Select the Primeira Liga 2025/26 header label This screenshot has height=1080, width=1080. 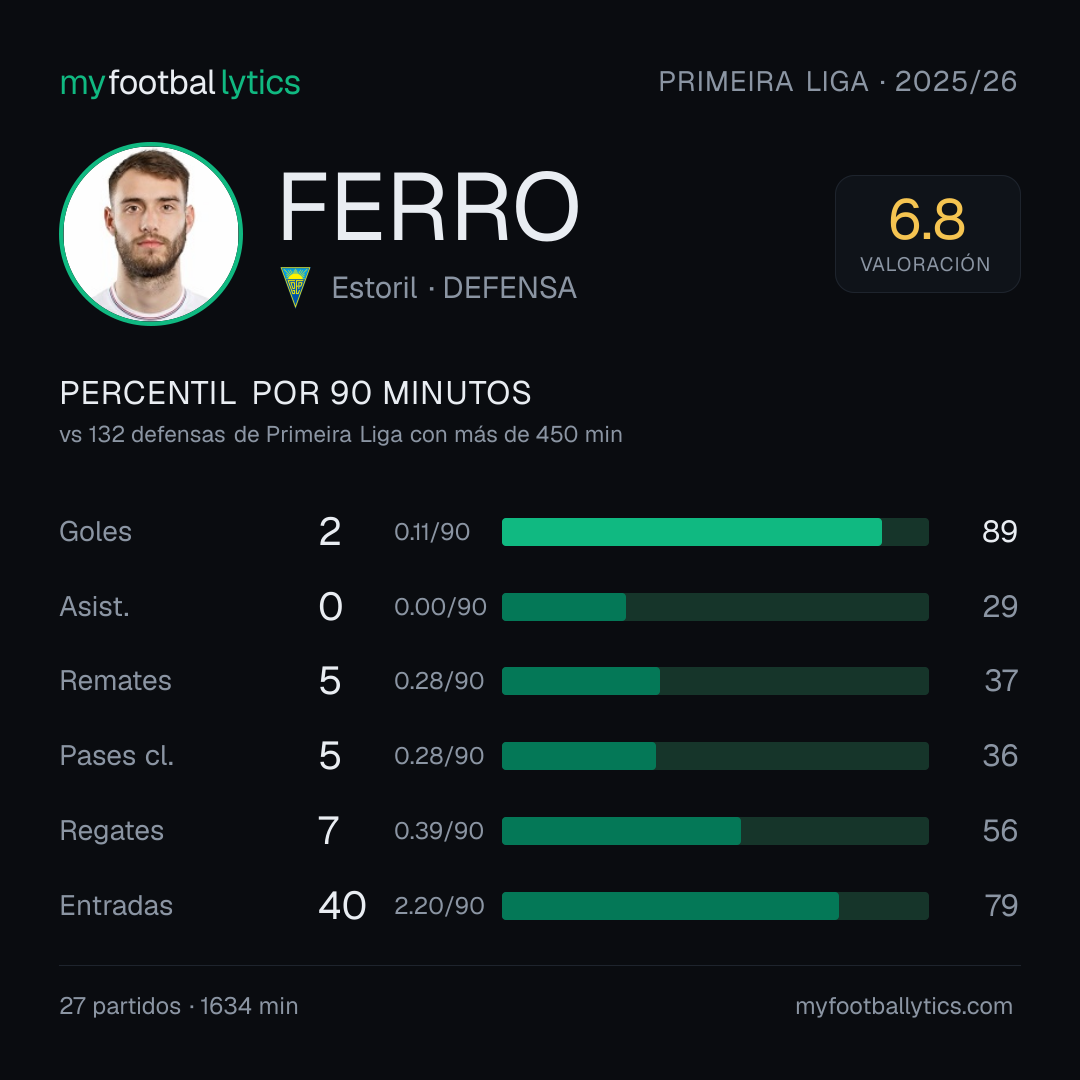(x=838, y=82)
